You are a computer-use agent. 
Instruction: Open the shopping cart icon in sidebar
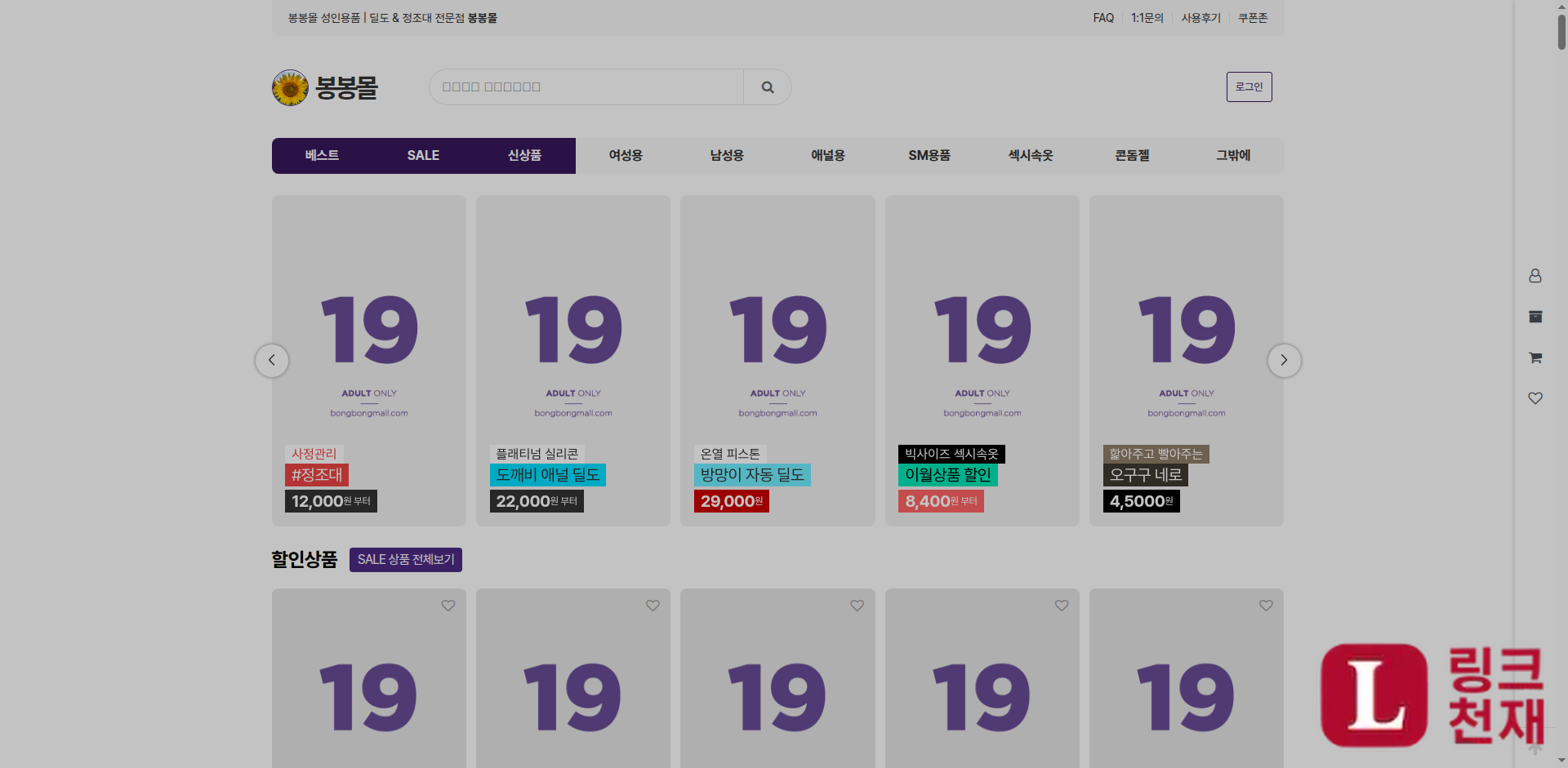tap(1535, 357)
